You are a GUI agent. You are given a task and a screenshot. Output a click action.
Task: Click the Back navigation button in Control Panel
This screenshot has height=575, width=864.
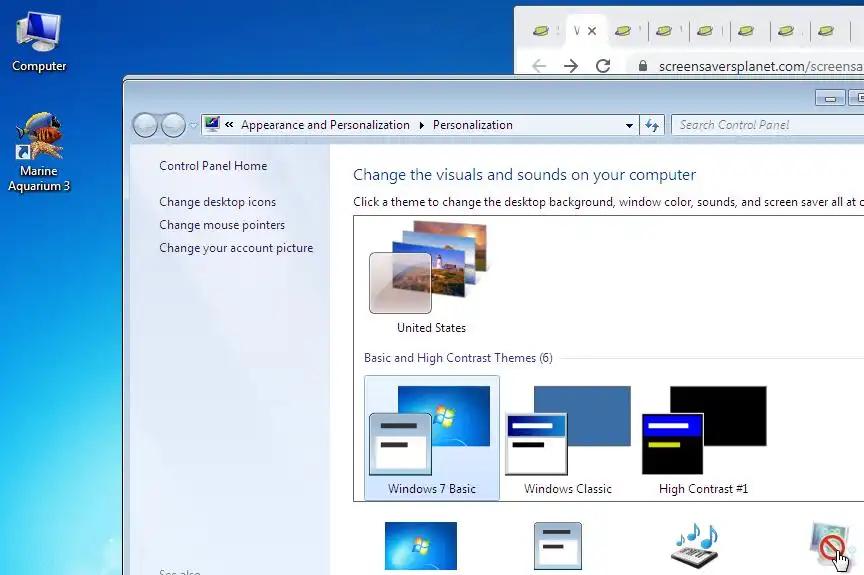(x=145, y=125)
